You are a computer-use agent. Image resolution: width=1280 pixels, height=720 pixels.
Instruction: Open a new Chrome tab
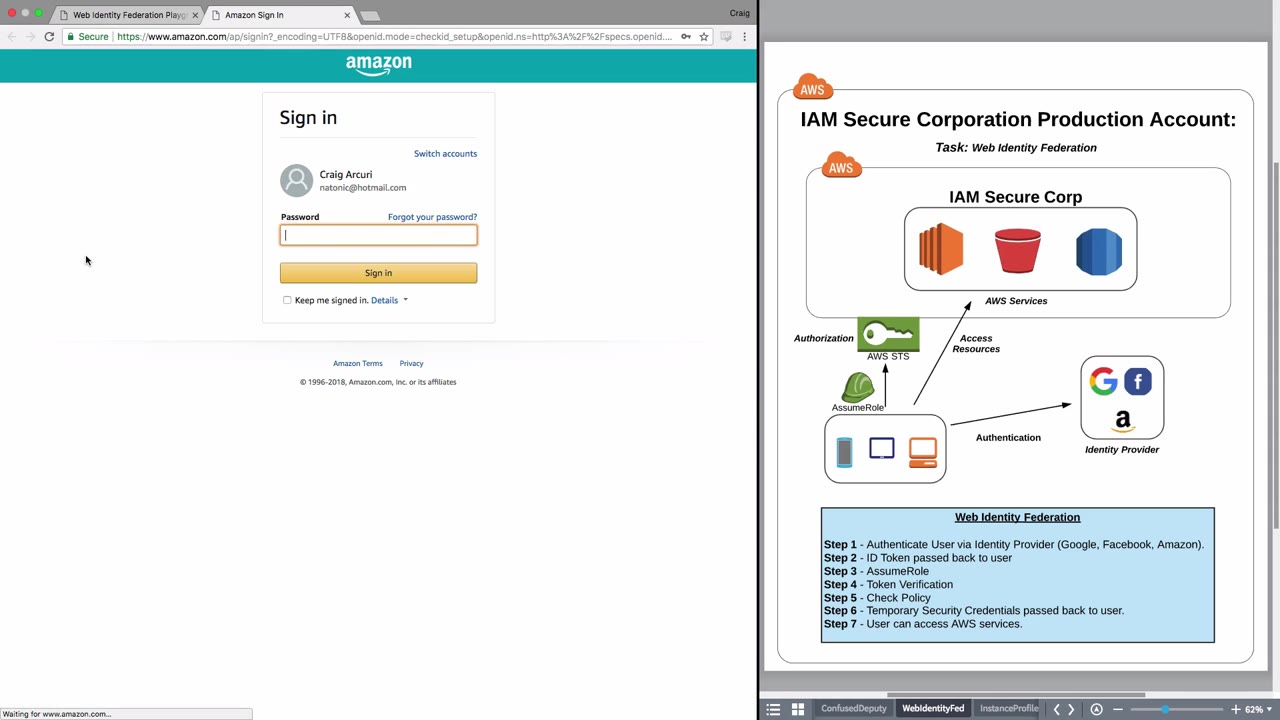click(370, 16)
